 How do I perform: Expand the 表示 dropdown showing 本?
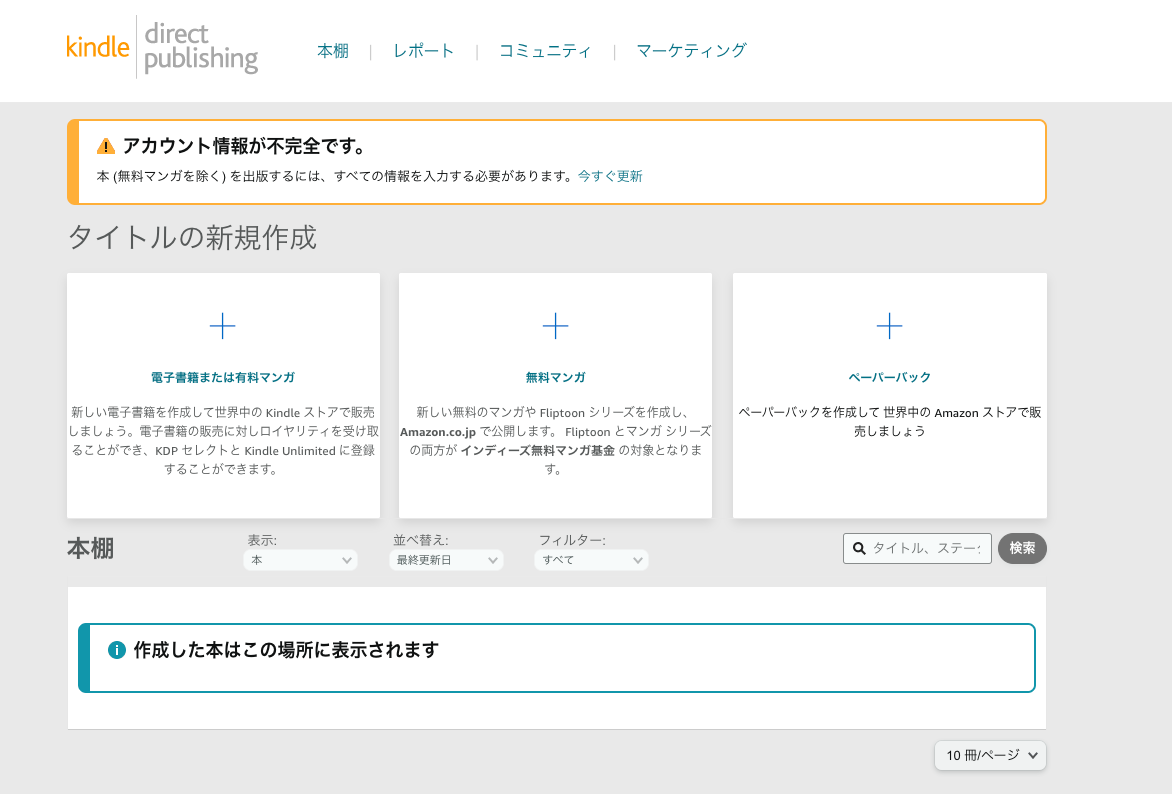coord(300,560)
